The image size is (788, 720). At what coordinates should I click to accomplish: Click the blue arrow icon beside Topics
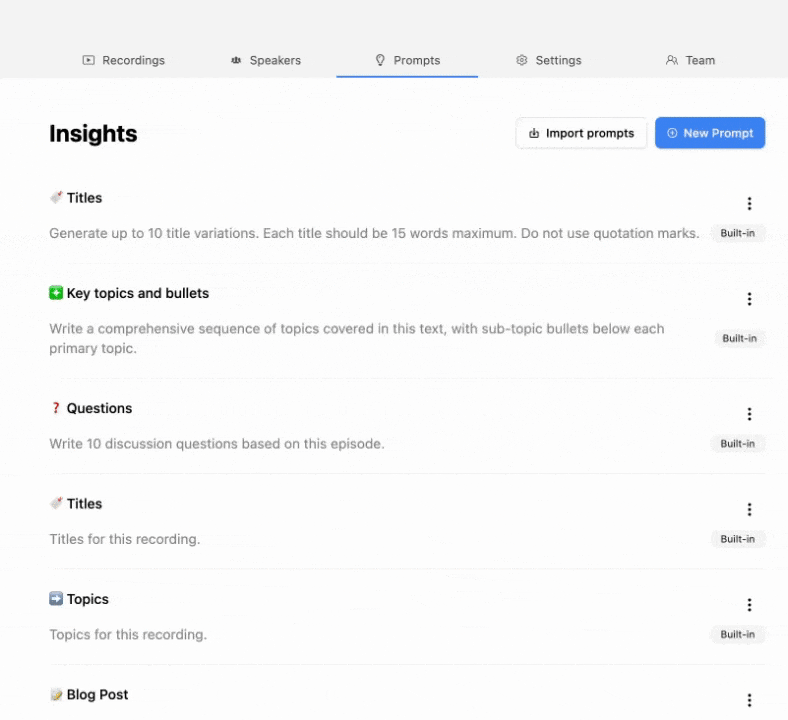[56, 599]
